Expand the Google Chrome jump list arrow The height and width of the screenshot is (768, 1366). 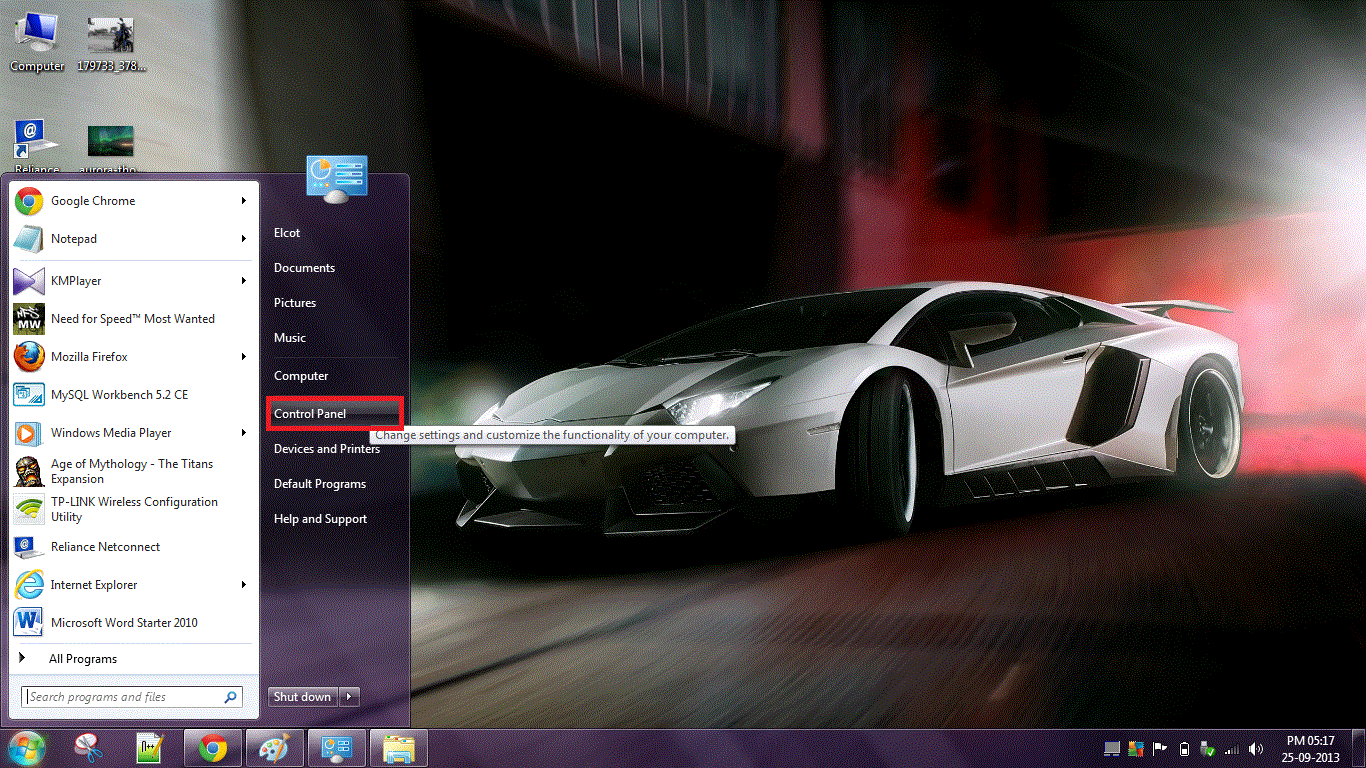[244, 201]
